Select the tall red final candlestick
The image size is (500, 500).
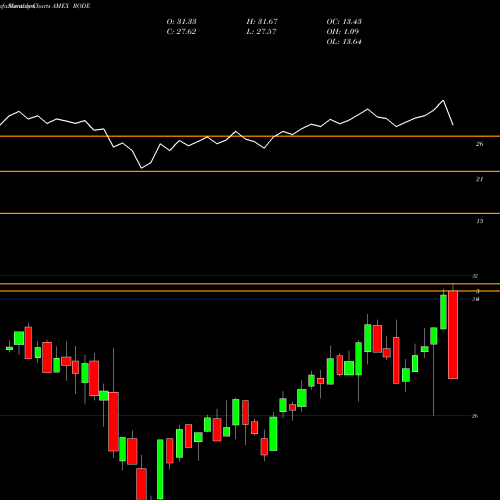pos(453,335)
